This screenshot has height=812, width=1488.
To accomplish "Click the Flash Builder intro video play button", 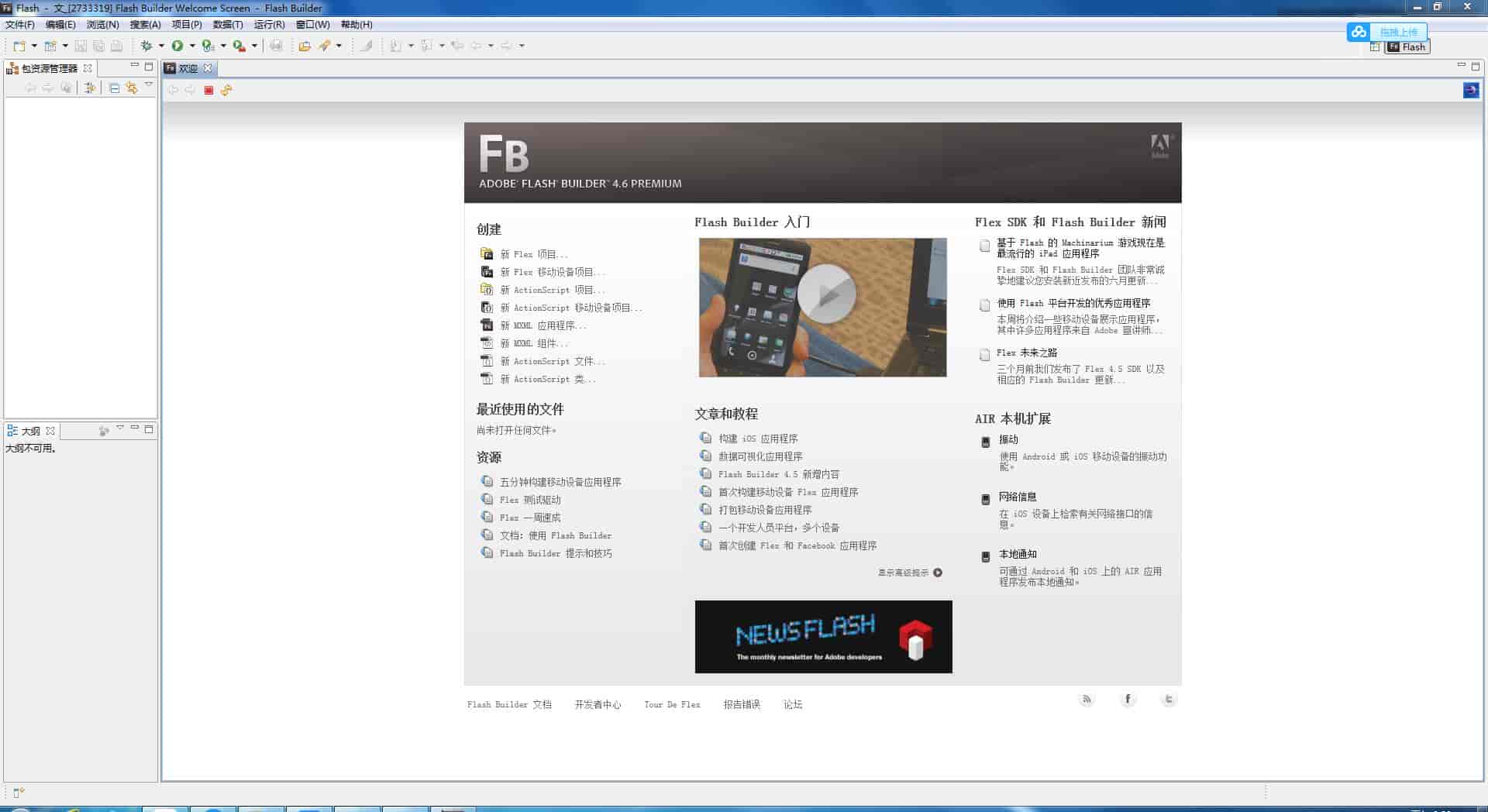I will pyautogui.click(x=823, y=293).
